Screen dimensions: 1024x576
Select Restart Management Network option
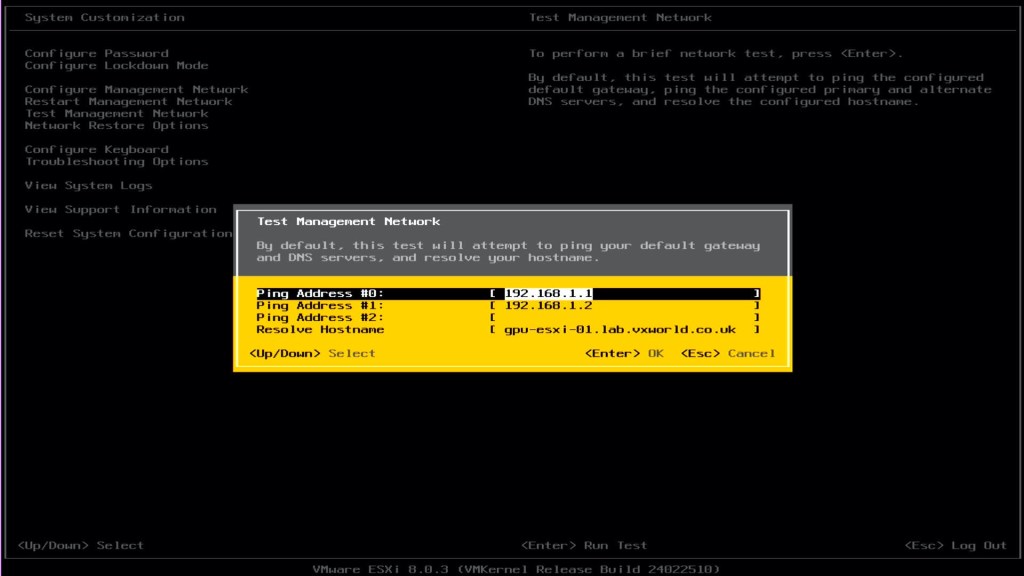tap(128, 101)
